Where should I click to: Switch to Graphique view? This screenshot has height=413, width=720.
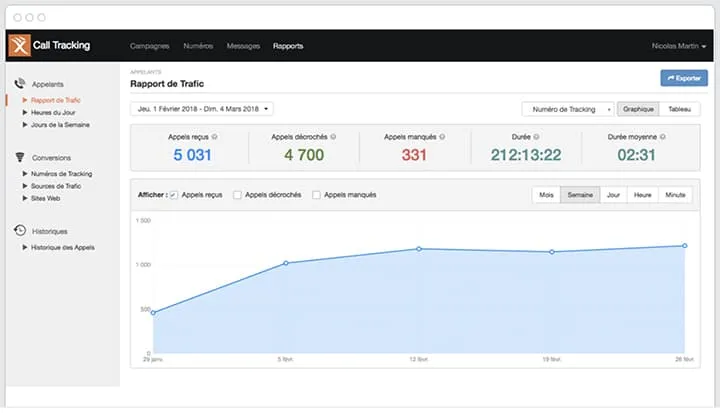[x=638, y=109]
